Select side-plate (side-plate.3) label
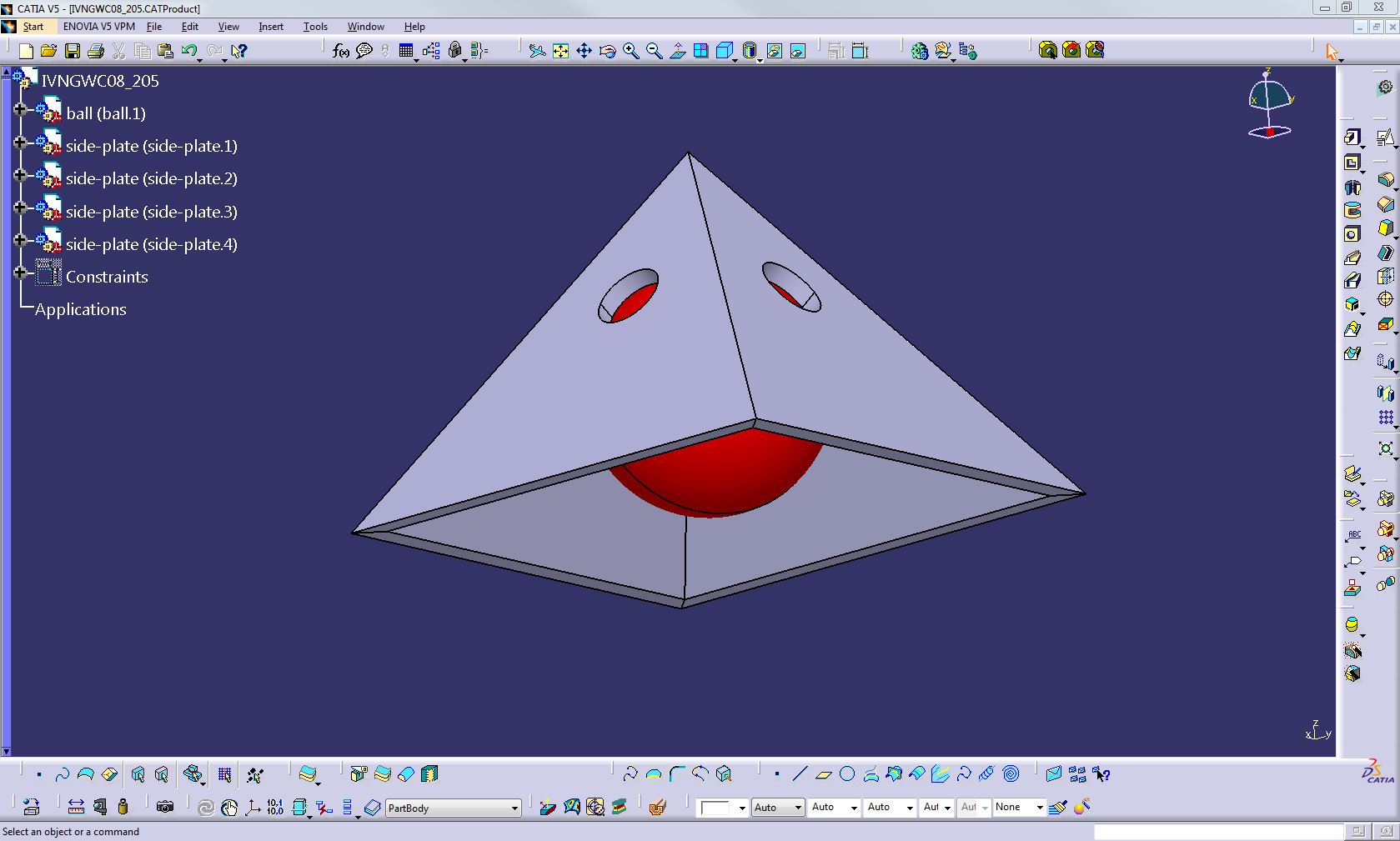The image size is (1400, 841). [152, 212]
